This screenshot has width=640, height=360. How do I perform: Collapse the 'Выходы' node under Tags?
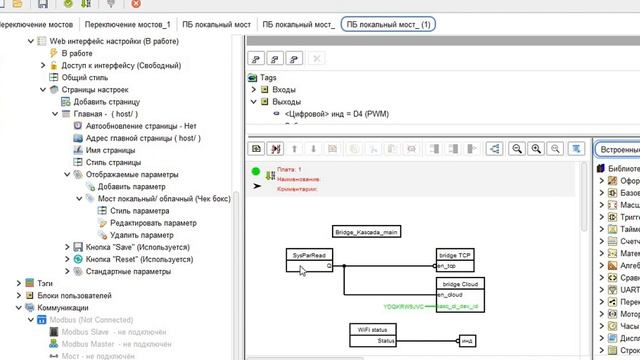coord(253,102)
